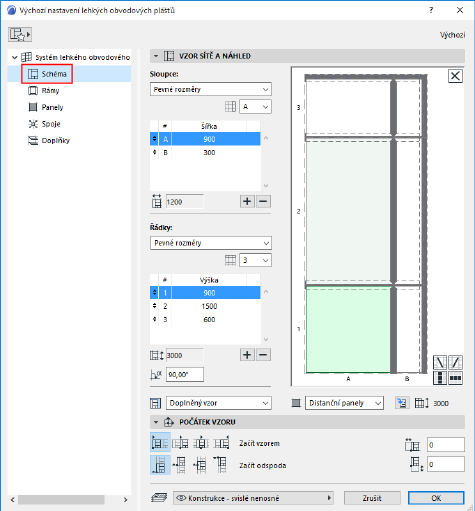The width and height of the screenshot is (475, 511).
Task: Open the favorites picker icon at top left
Action: pos(20,34)
